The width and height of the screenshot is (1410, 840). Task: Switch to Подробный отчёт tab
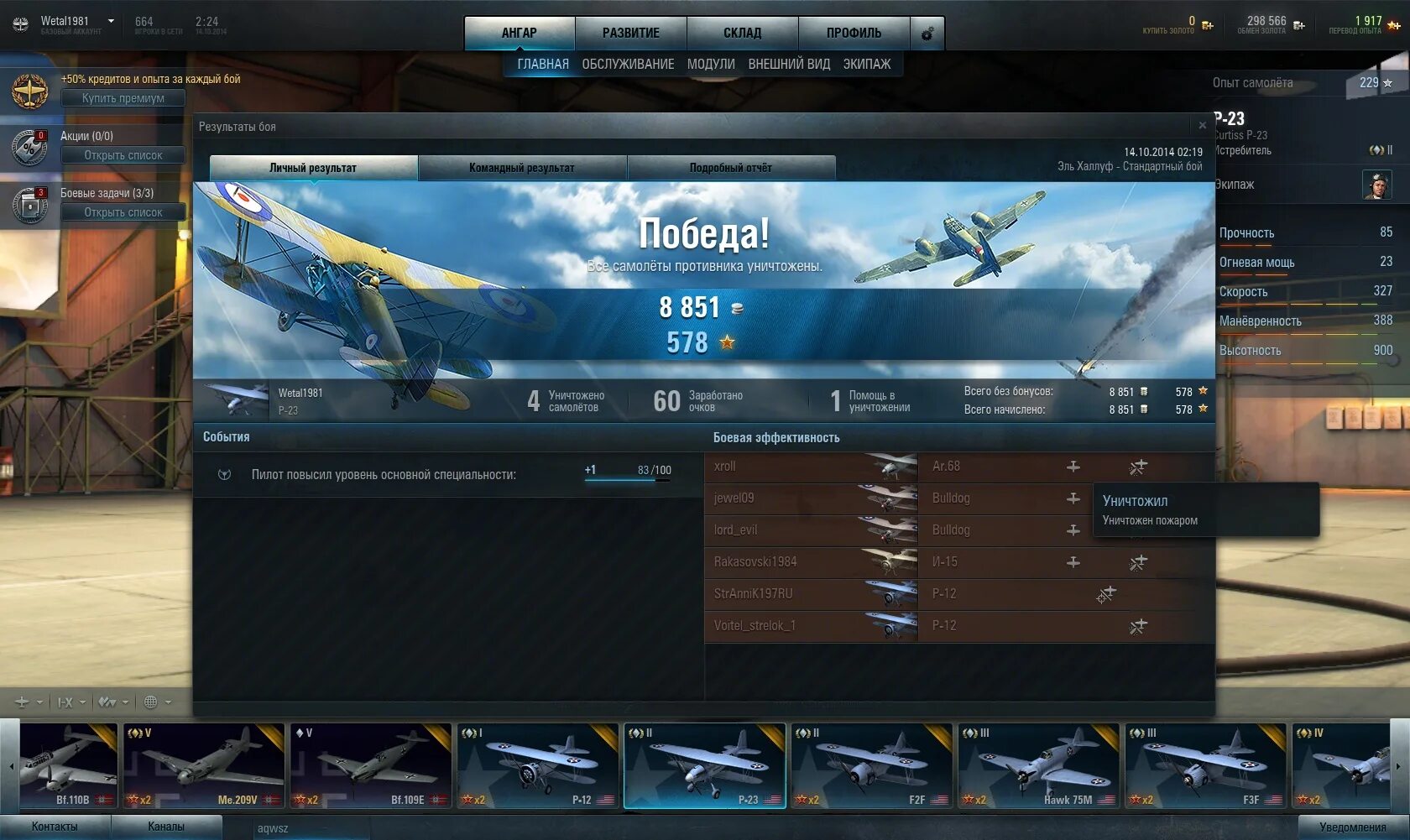point(731,168)
